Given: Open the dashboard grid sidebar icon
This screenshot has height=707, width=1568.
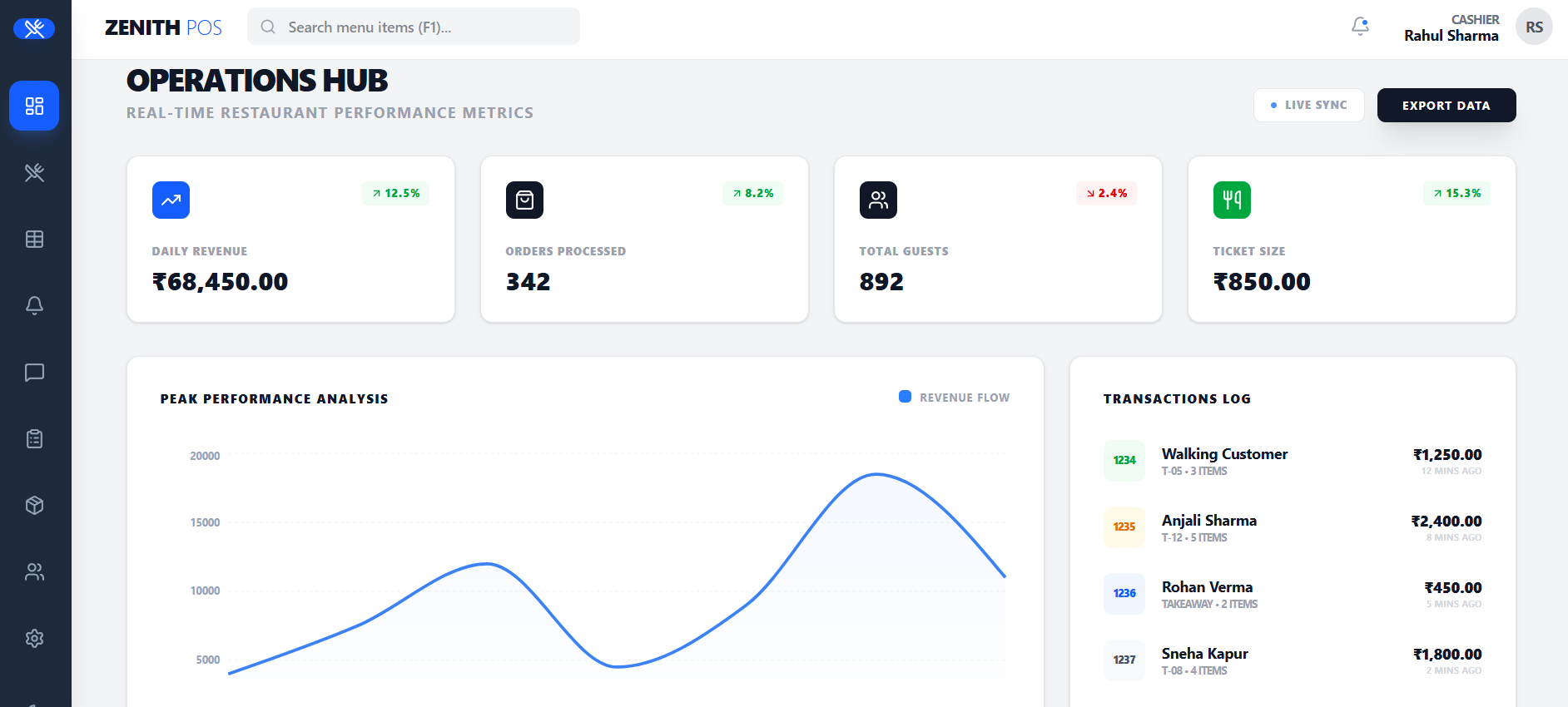Looking at the screenshot, I should pos(34,106).
